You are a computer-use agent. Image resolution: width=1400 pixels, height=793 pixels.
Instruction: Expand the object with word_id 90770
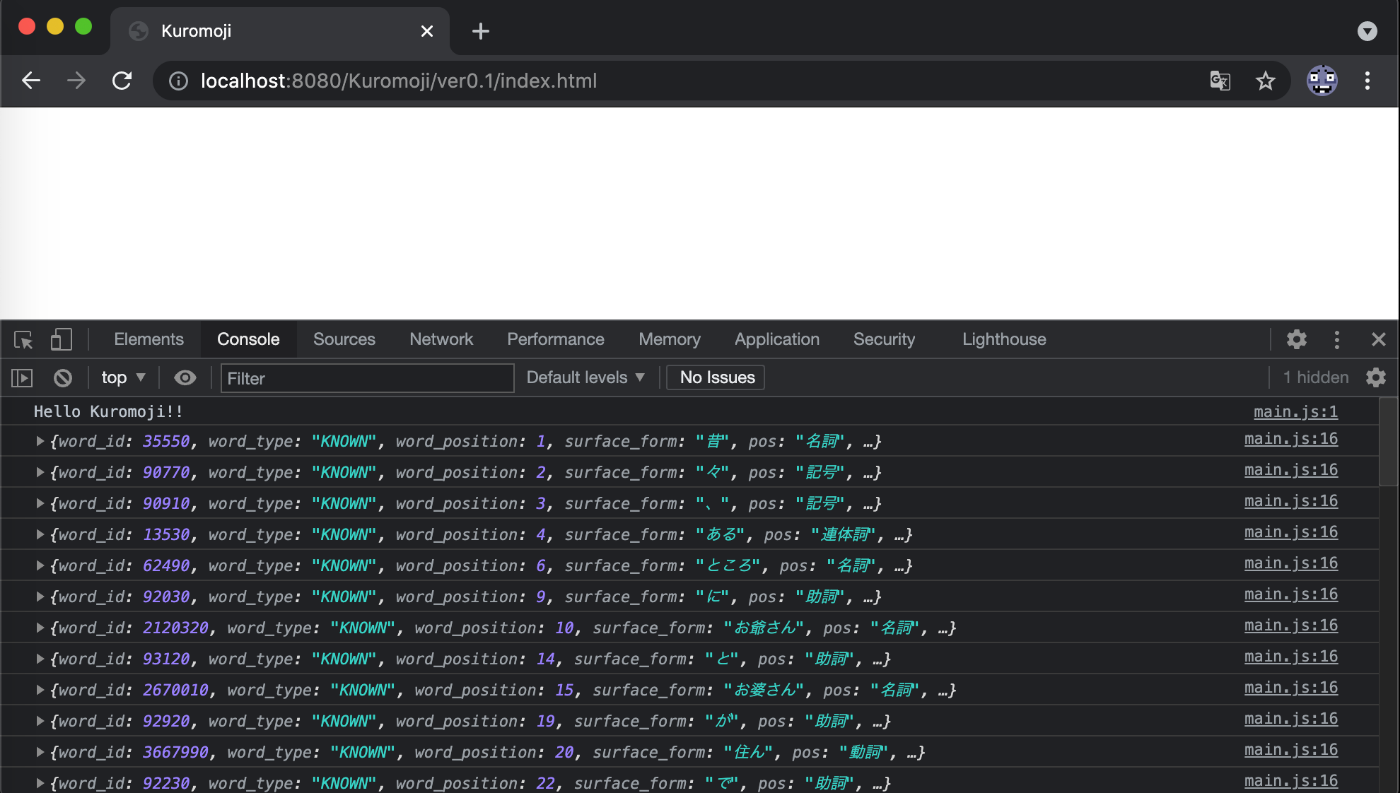41,472
